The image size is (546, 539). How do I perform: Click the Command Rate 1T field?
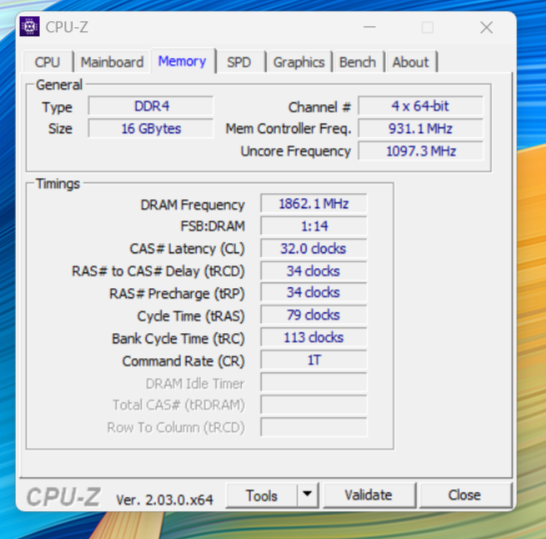tap(314, 360)
